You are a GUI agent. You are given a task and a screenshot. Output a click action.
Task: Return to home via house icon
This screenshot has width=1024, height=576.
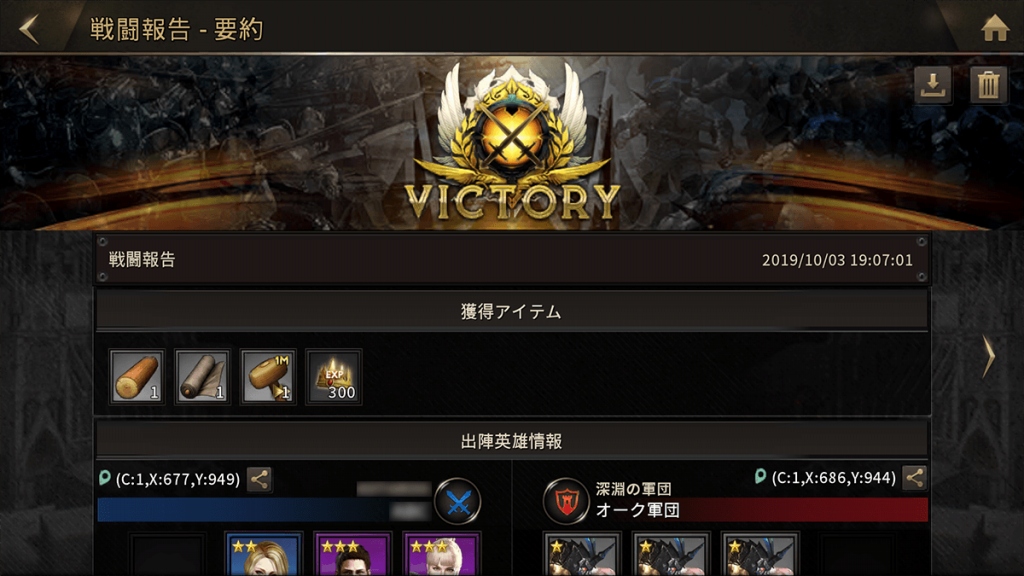point(995,28)
